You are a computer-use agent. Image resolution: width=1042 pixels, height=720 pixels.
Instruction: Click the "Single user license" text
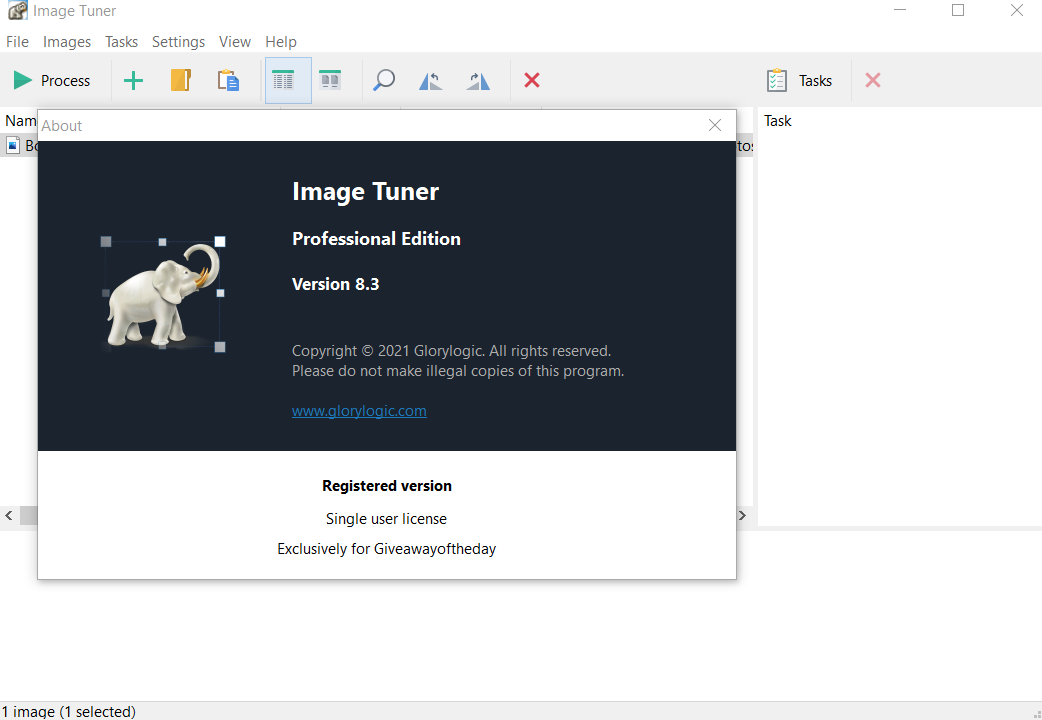pos(386,519)
